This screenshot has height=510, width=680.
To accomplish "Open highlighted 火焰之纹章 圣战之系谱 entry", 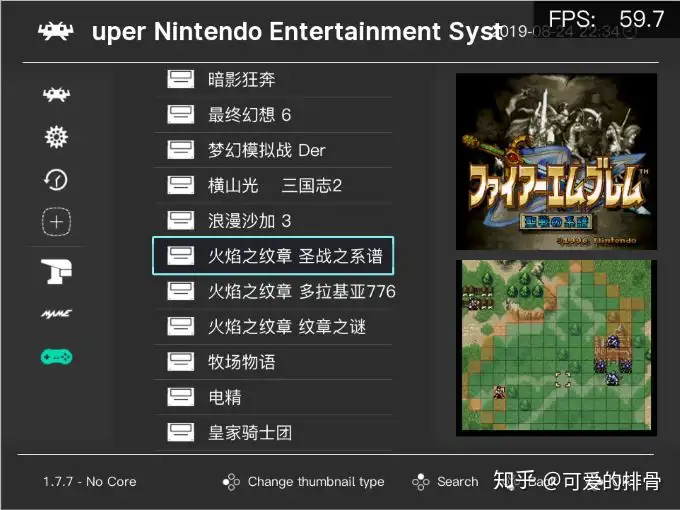I will [x=273, y=256].
